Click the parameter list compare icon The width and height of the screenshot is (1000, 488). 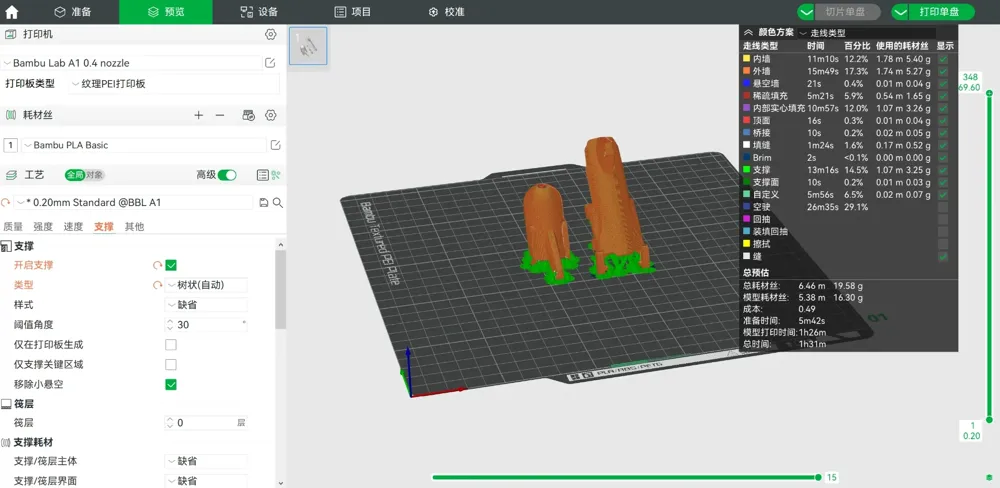262,175
